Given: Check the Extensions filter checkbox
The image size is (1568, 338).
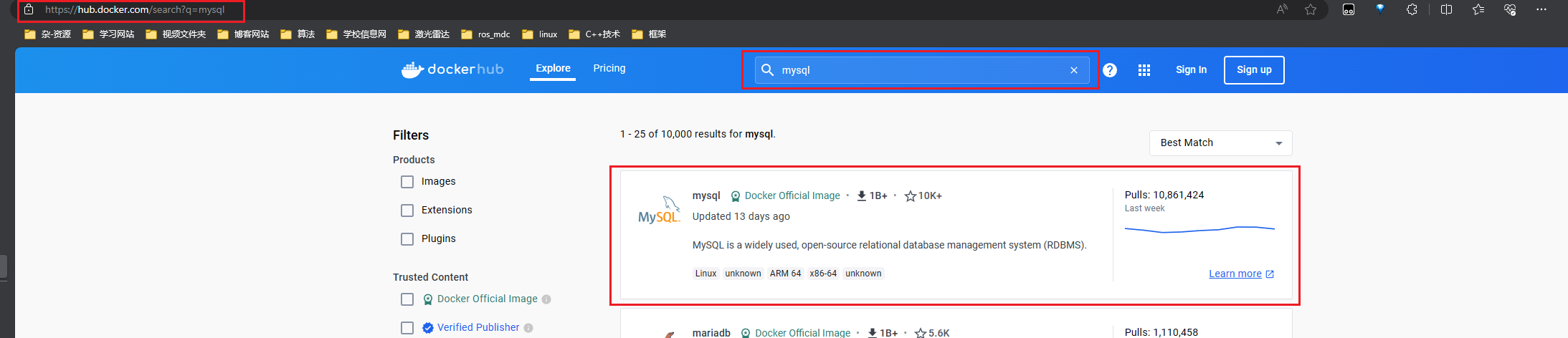Looking at the screenshot, I should (407, 211).
